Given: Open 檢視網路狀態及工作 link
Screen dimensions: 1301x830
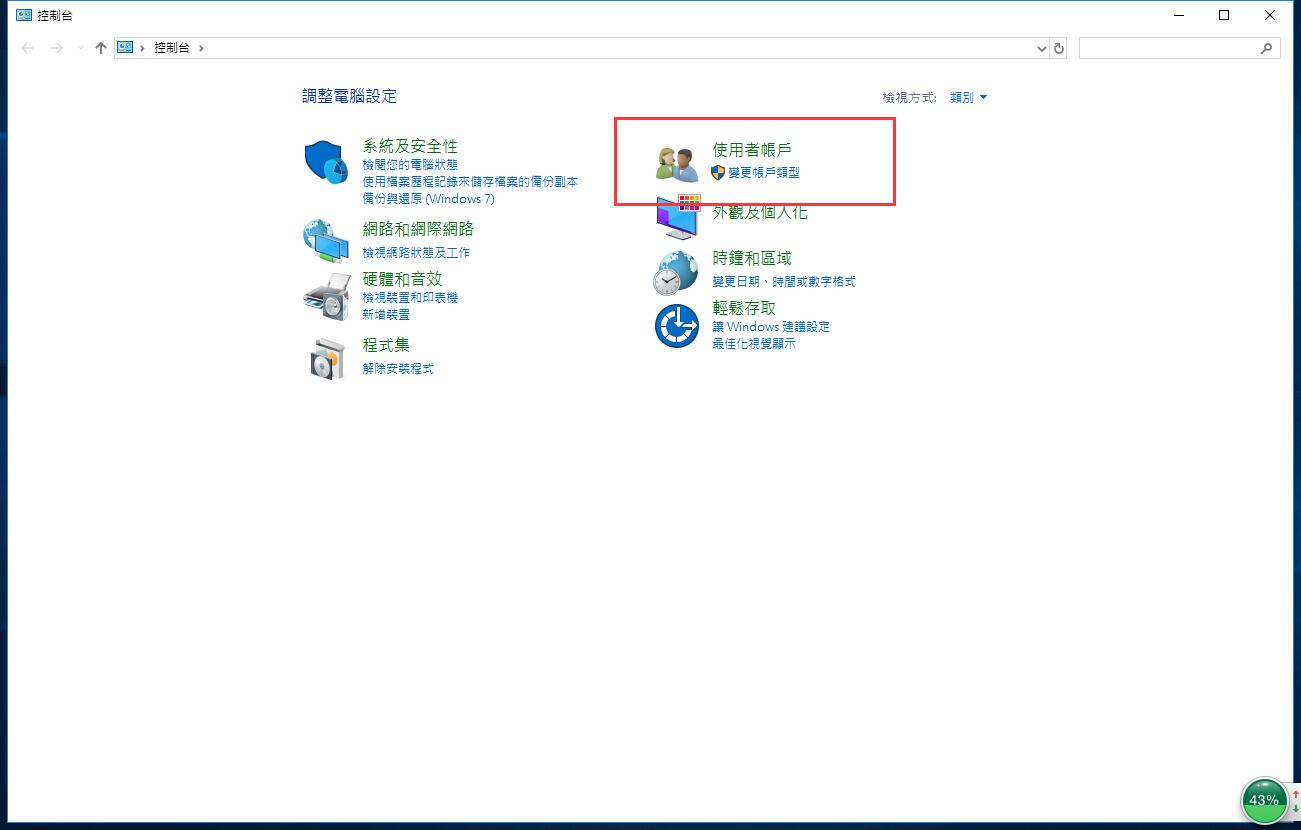Looking at the screenshot, I should [416, 252].
